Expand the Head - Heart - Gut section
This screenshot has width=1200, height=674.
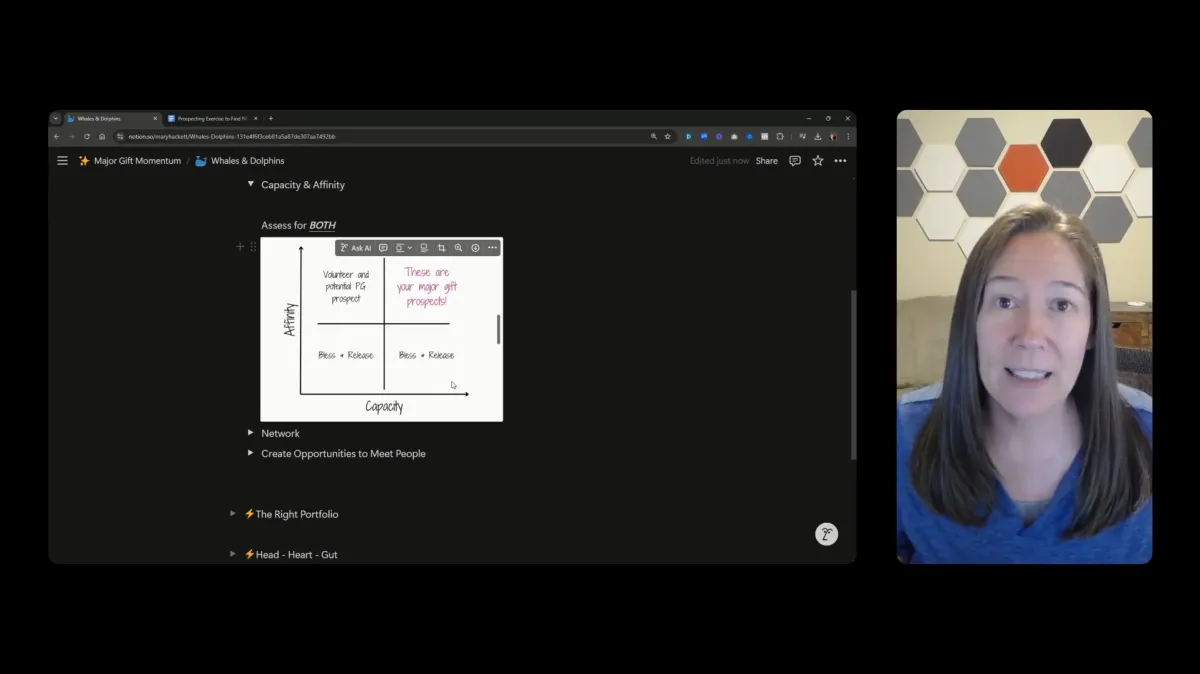233,553
